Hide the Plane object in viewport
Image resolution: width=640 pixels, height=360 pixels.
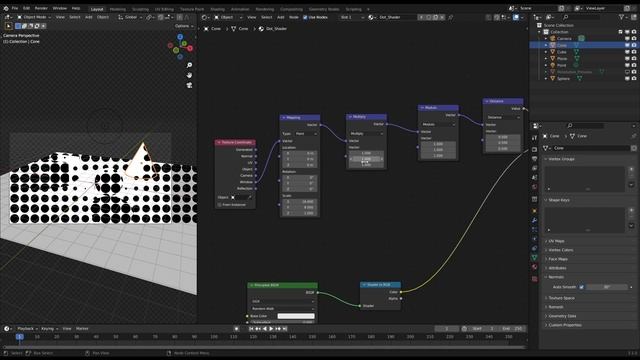point(627,59)
